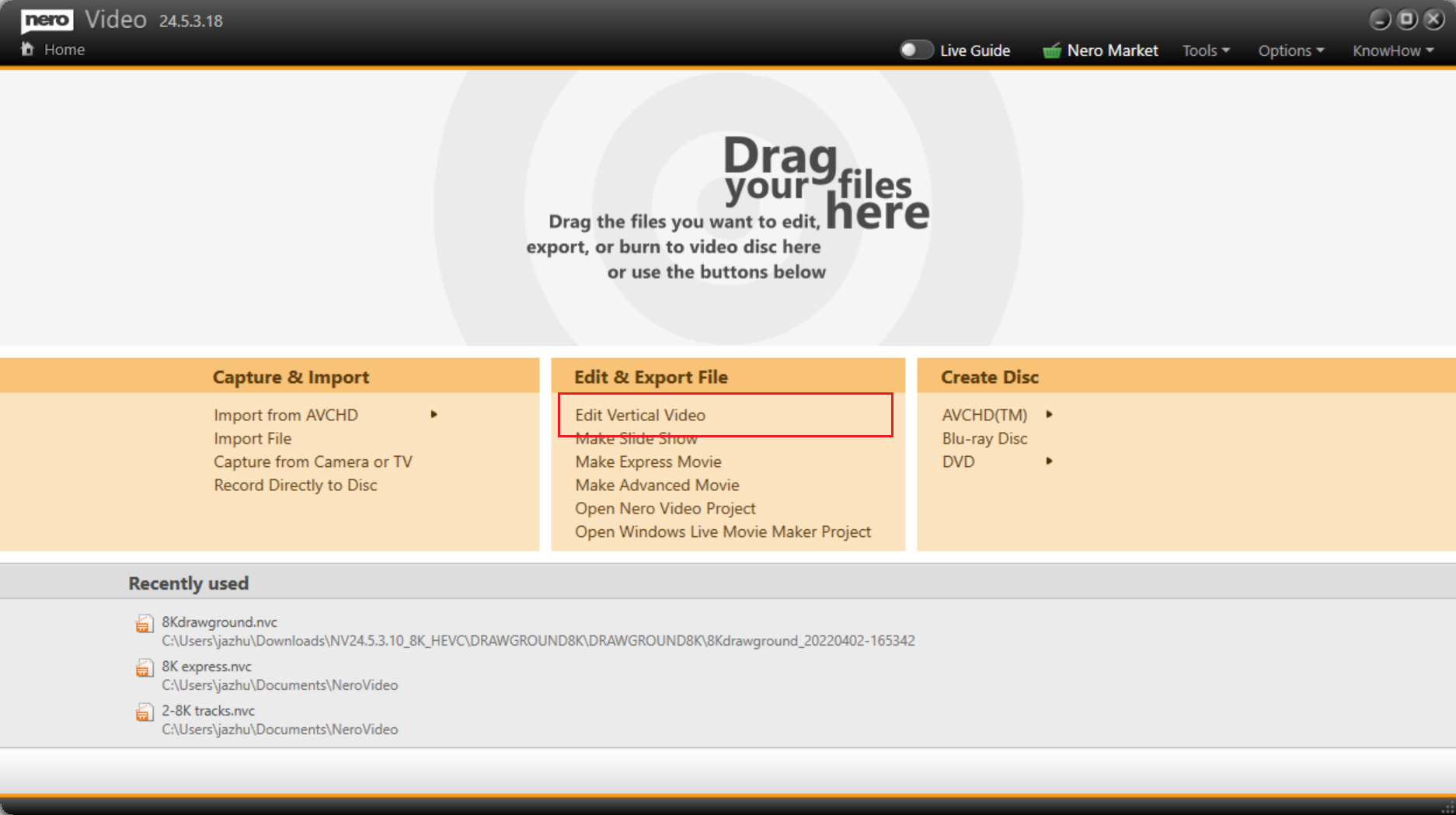Open recent project 2-8K tracks.nvc
Image resolution: width=1456 pixels, height=815 pixels.
(208, 711)
